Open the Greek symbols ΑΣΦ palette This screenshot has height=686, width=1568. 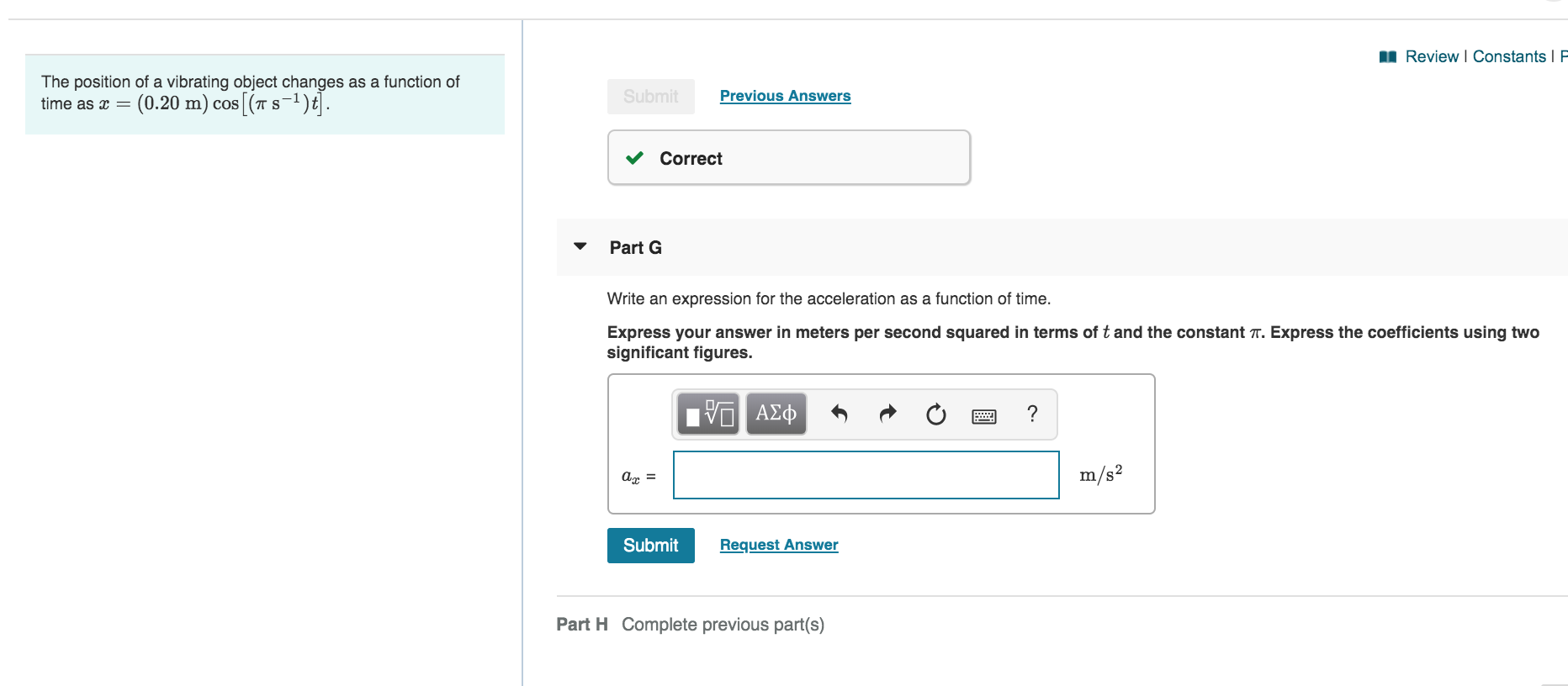point(776,414)
